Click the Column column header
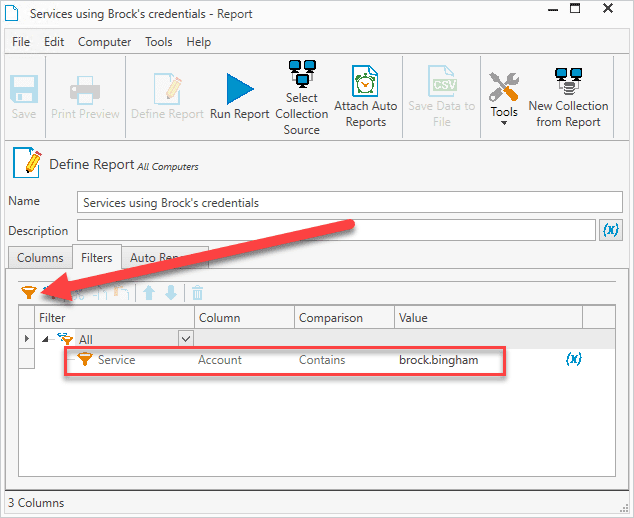Viewport: 634px width, 518px height. 244,317
